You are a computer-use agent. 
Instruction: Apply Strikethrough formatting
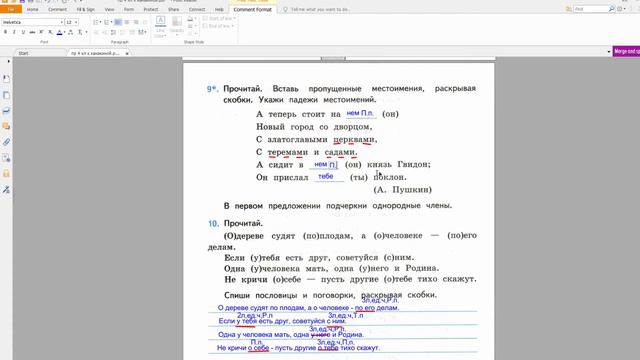pos(32,32)
